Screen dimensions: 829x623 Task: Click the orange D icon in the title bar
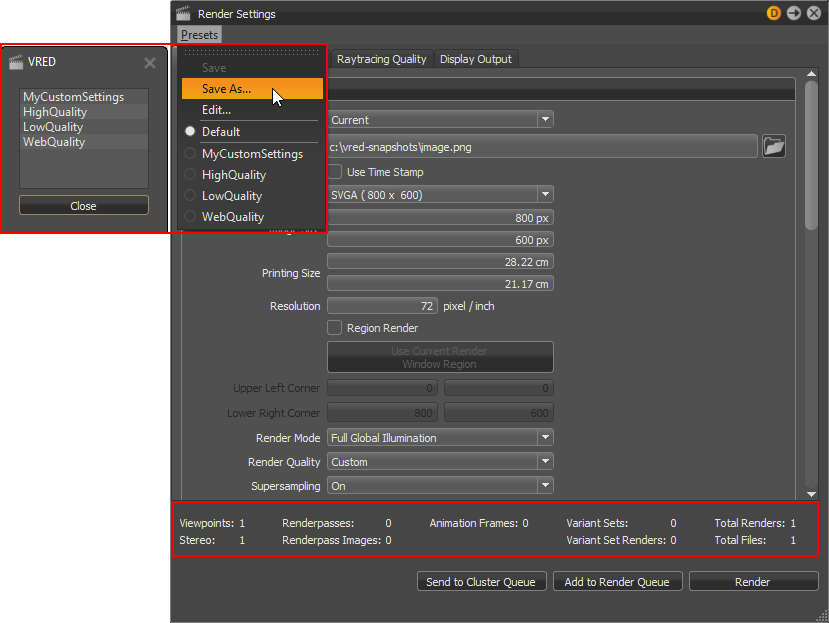click(772, 13)
